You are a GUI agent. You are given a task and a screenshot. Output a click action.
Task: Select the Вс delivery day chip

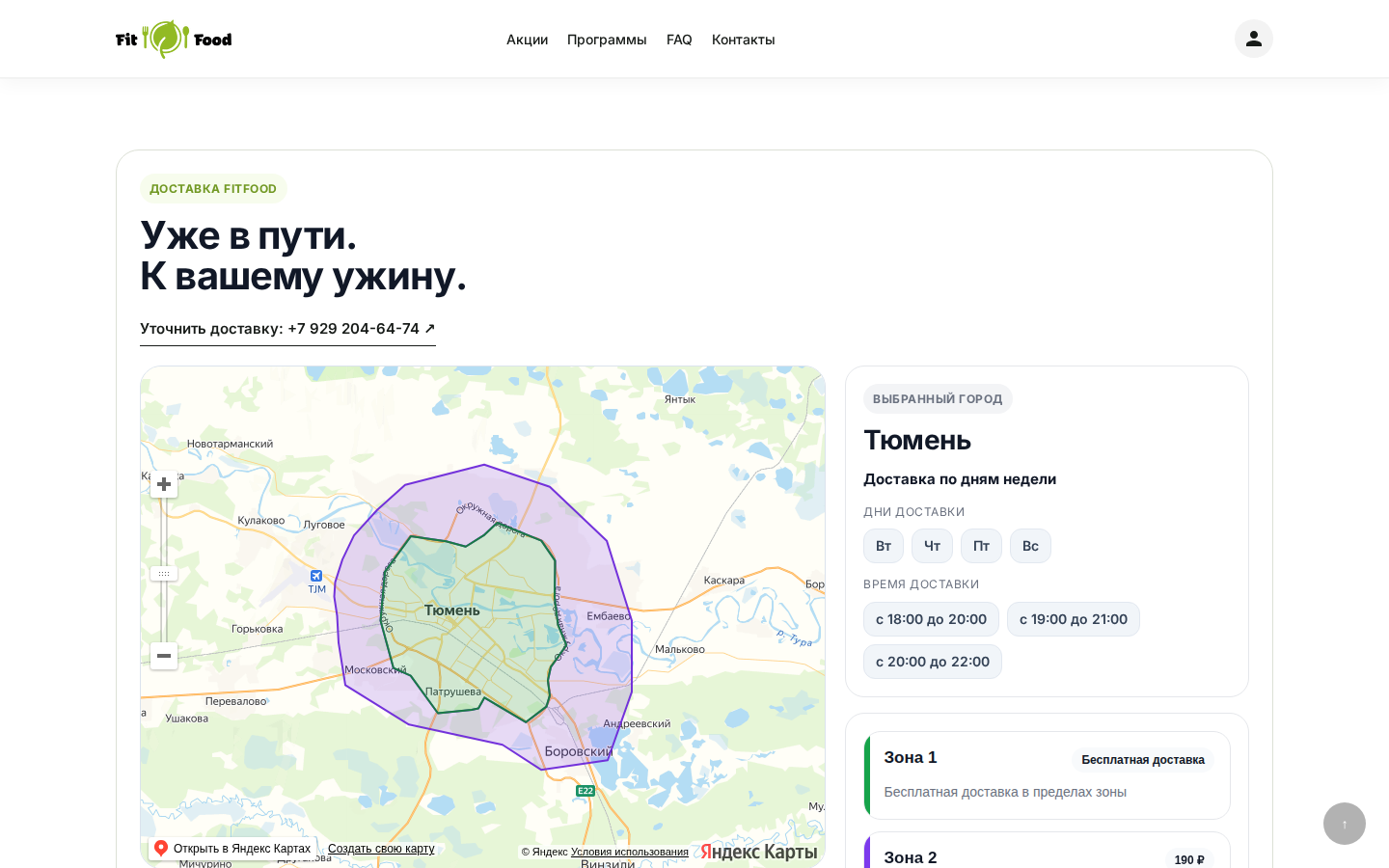click(x=1030, y=546)
